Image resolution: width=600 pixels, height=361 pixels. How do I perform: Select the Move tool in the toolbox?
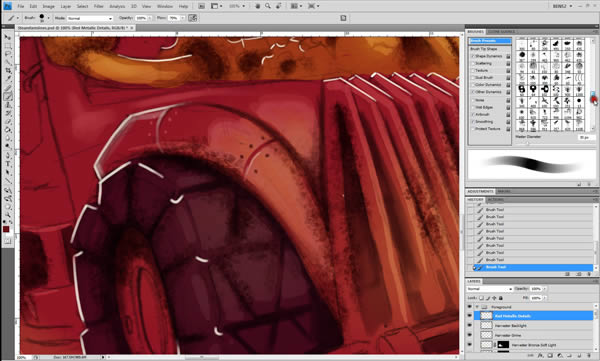tap(7, 37)
